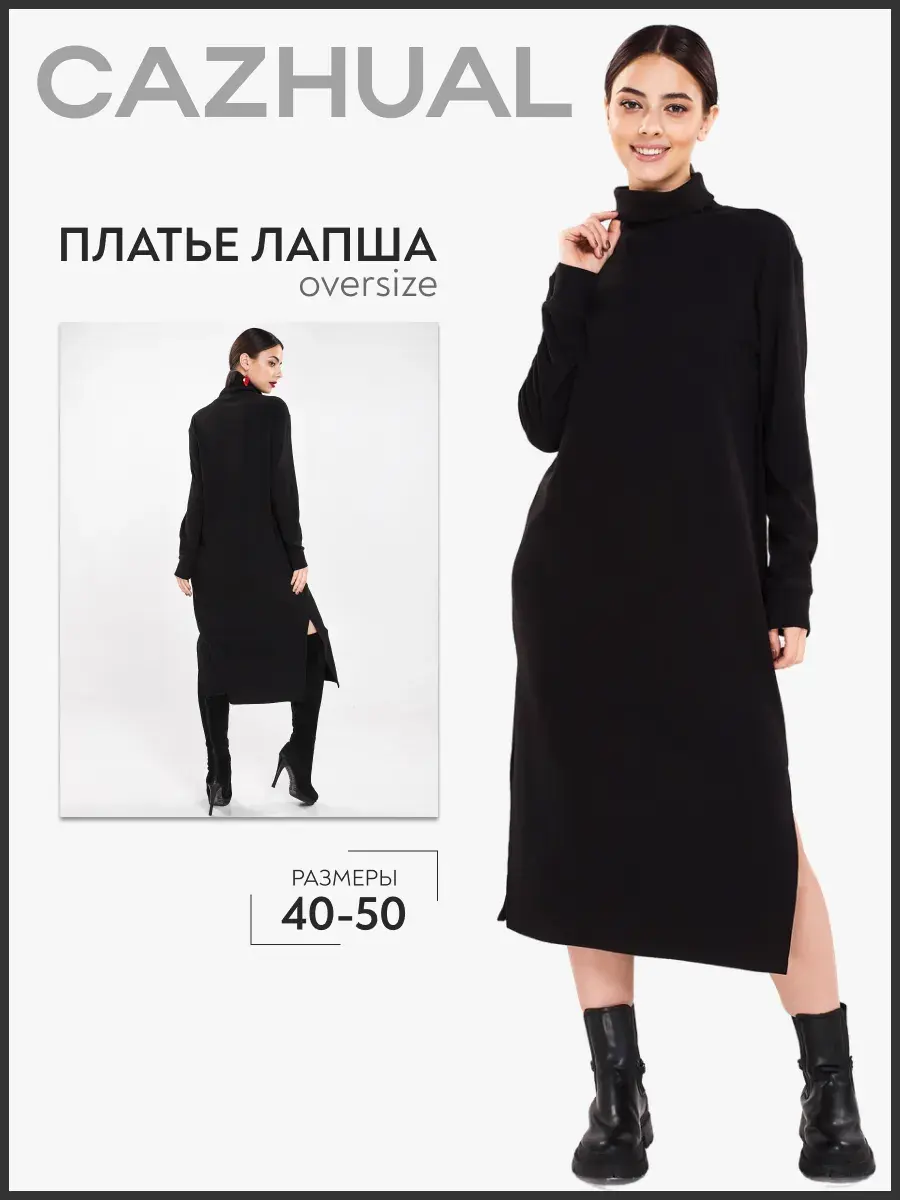Select the 40-50 size range text
The height and width of the screenshot is (1200, 900).
coord(344,915)
